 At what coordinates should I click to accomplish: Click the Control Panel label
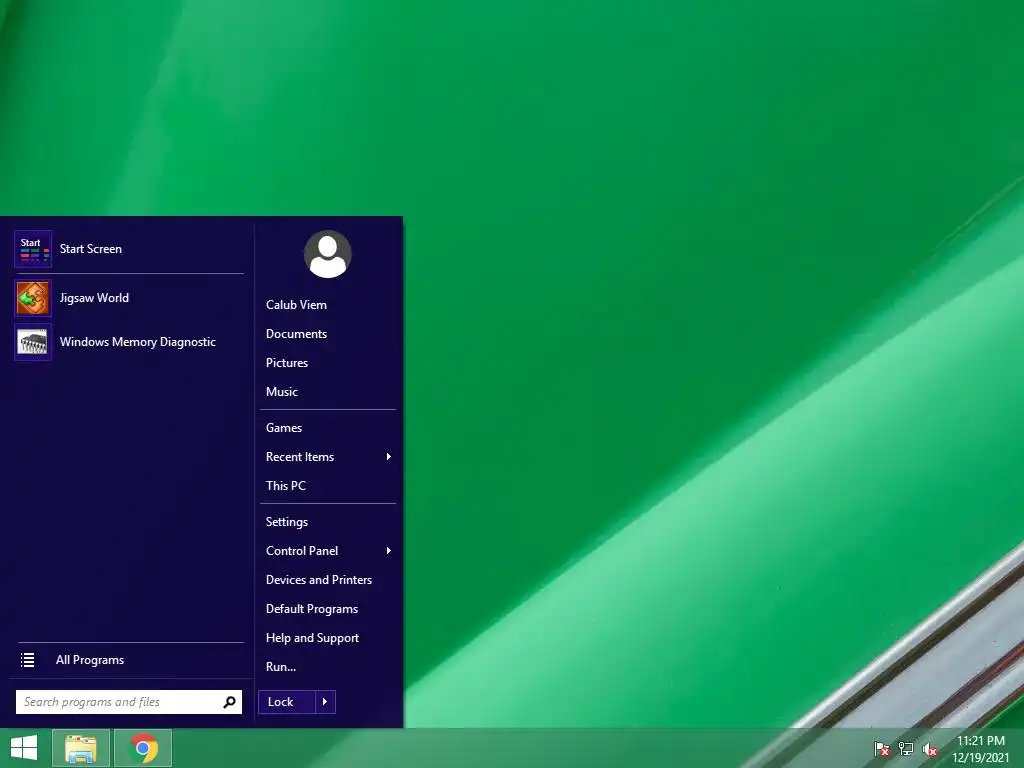coord(302,551)
